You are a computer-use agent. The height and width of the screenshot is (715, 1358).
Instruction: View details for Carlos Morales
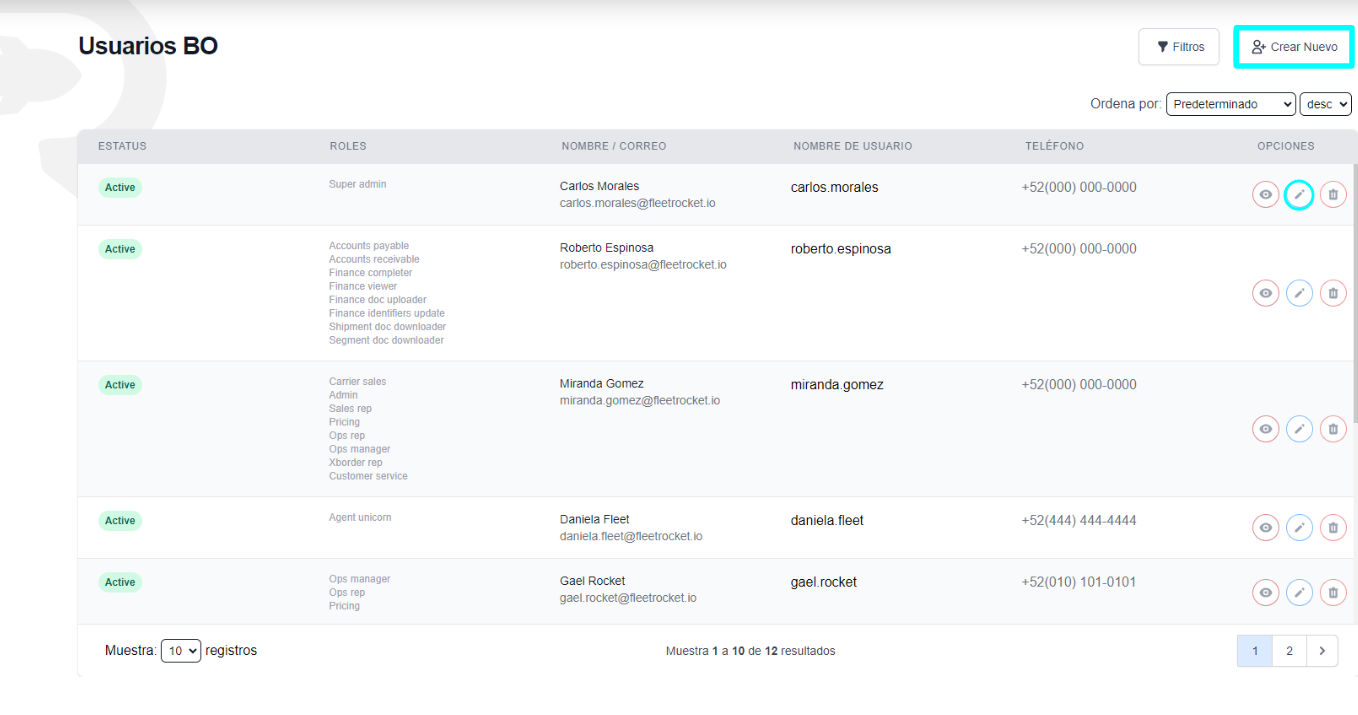click(1265, 194)
